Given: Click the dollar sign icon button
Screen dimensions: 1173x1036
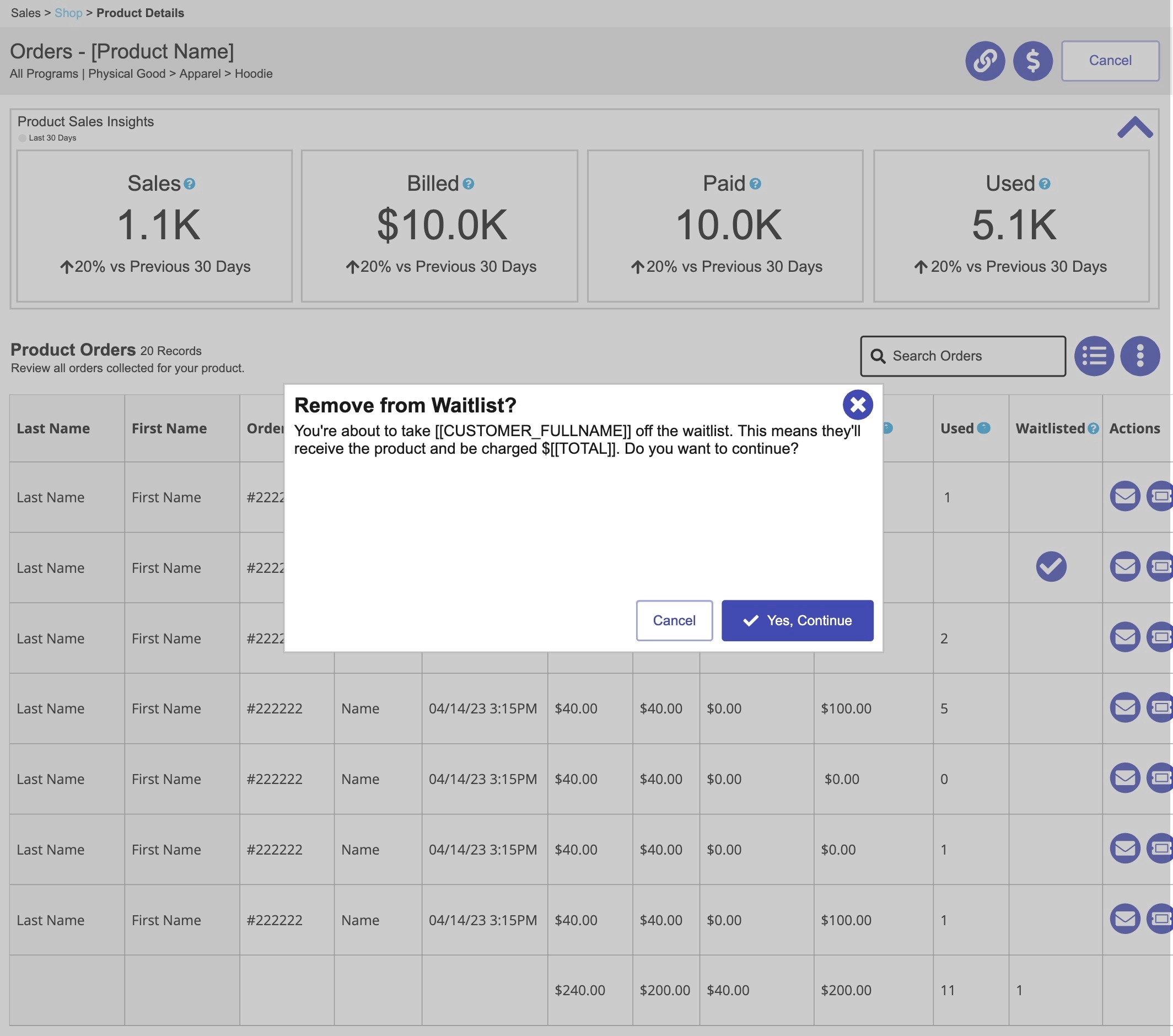Looking at the screenshot, I should 1032,61.
